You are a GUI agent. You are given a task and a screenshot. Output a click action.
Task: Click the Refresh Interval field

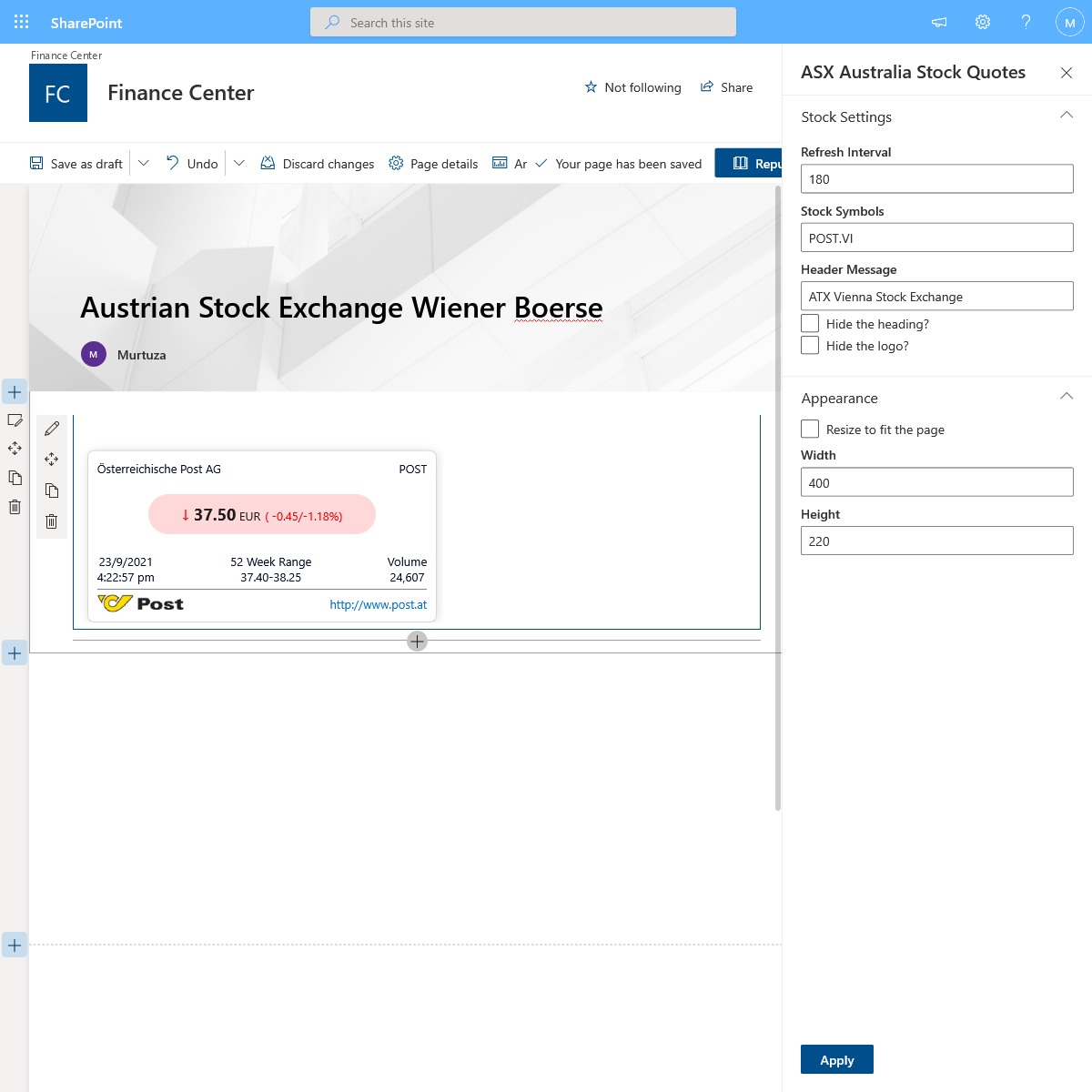[937, 178]
